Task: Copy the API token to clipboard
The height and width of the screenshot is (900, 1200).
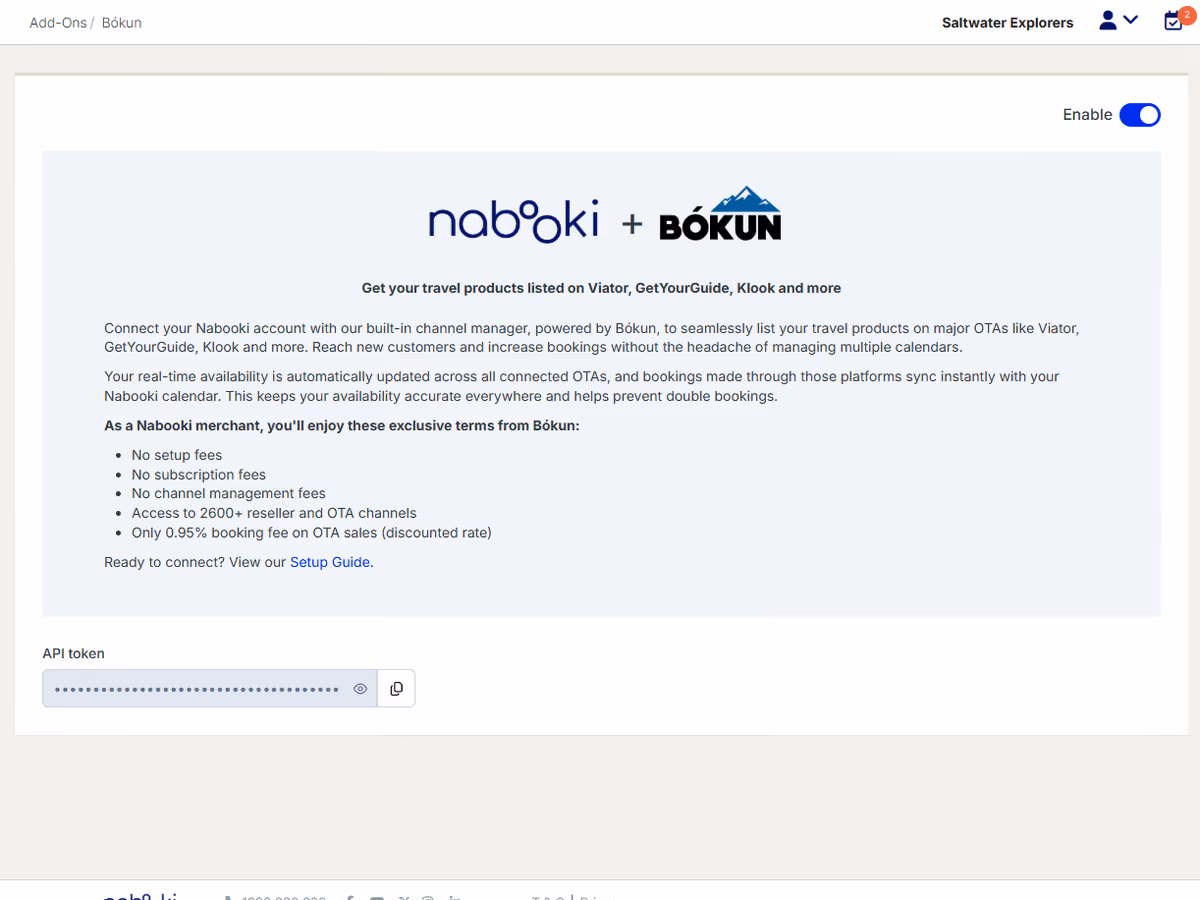Action: coord(396,689)
